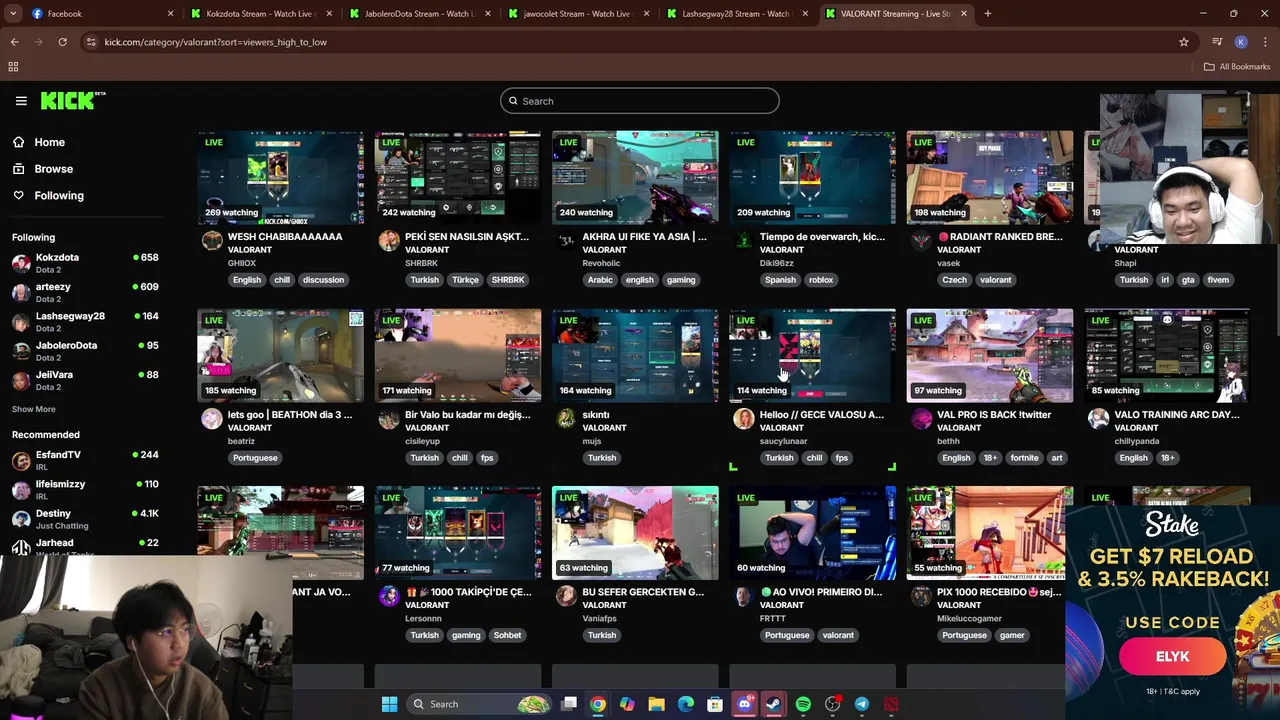This screenshot has width=1280, height=720.
Task: Open Discord from the taskbar
Action: coord(744,704)
